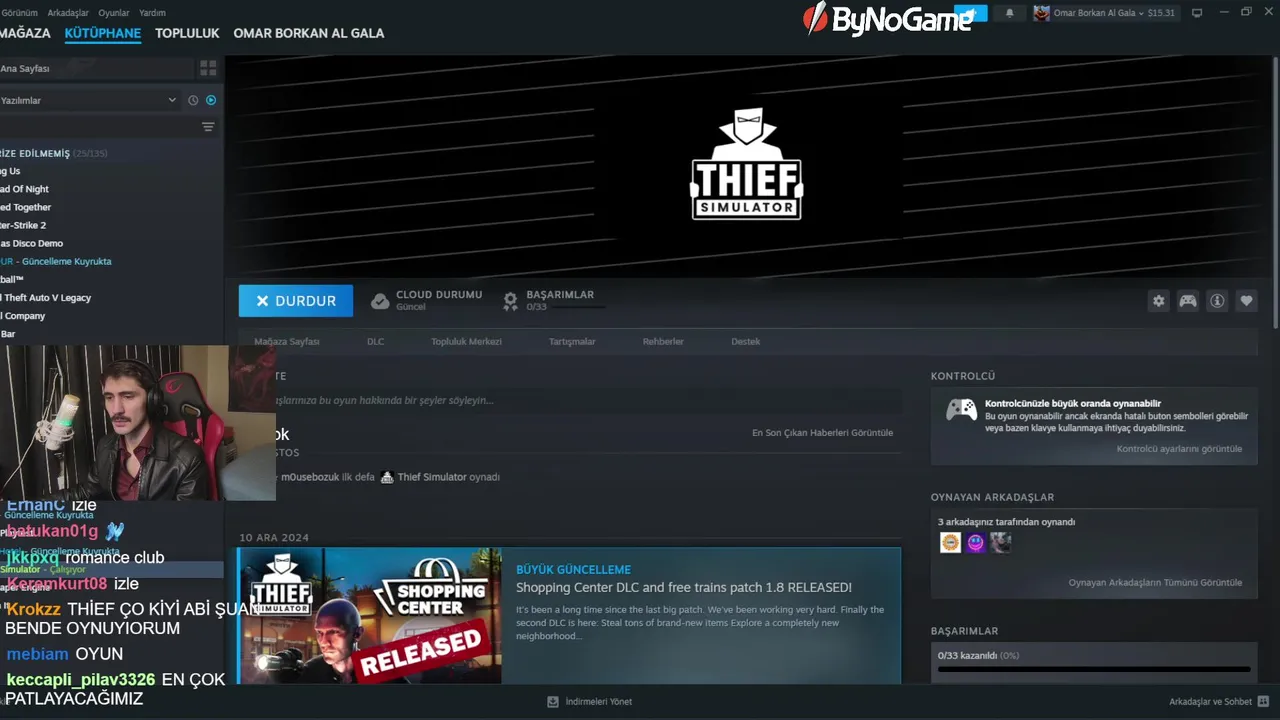Click the controller icon in Kontrolcü panel
The width and height of the screenshot is (1280, 720).
click(x=961, y=409)
